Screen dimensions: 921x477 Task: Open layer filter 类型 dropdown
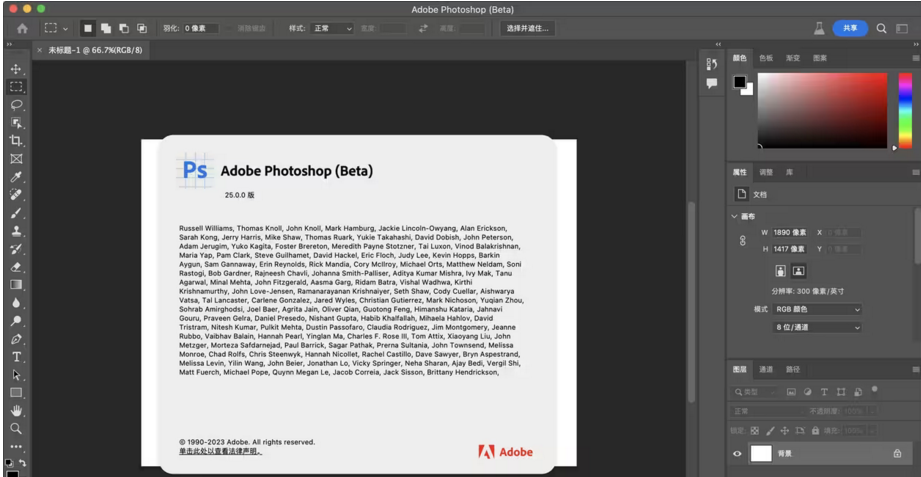pos(755,392)
